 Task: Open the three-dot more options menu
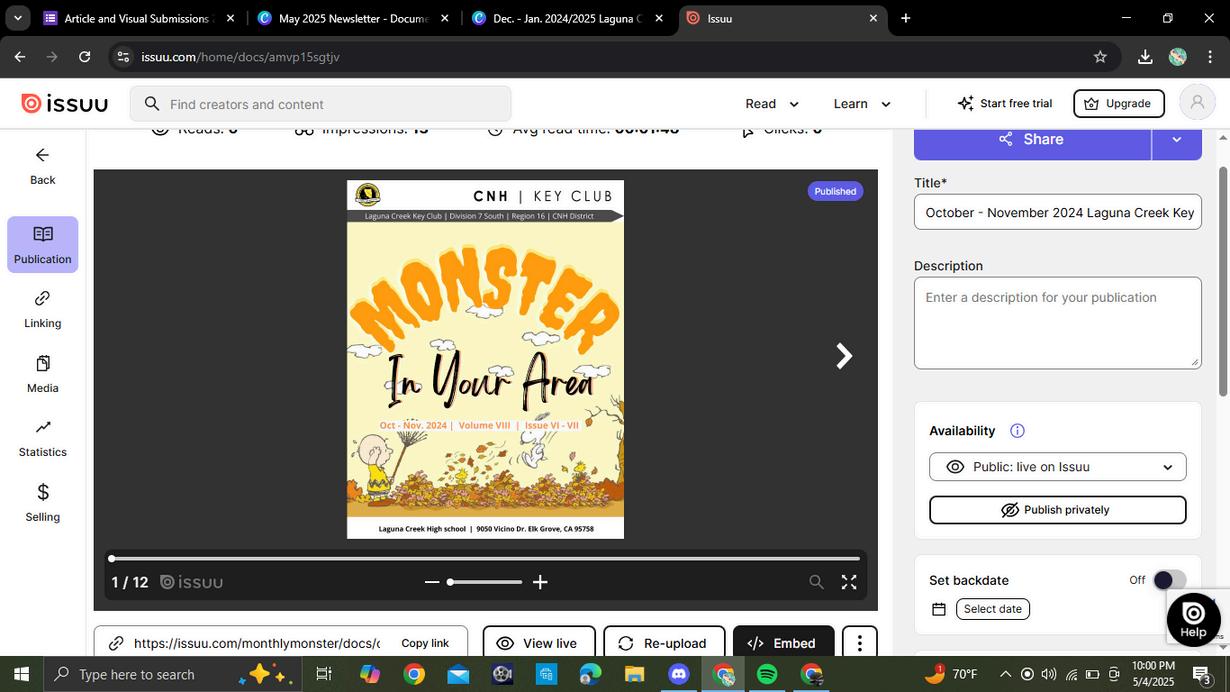(859, 643)
